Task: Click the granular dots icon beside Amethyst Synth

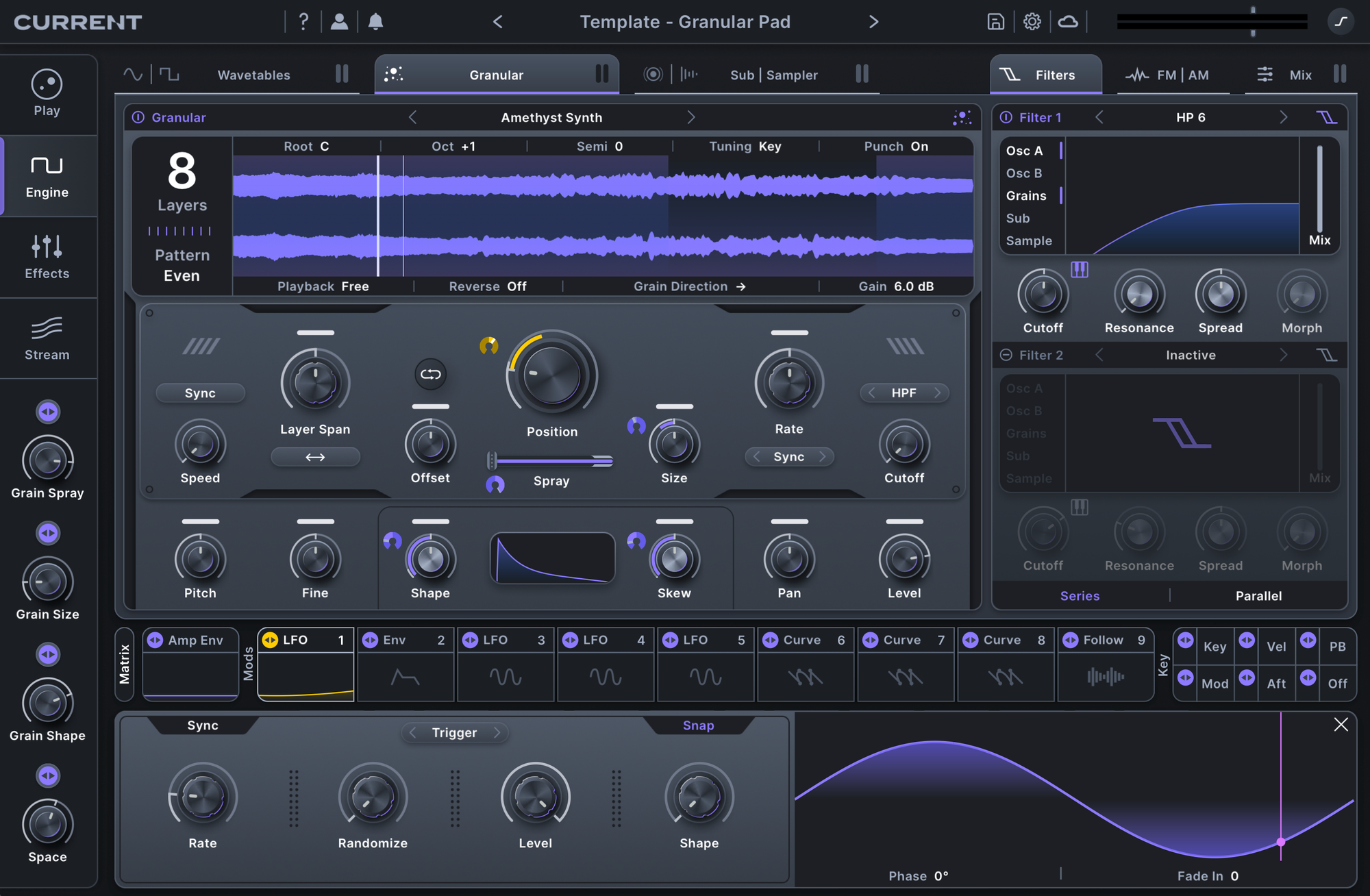Action: pyautogui.click(x=962, y=118)
